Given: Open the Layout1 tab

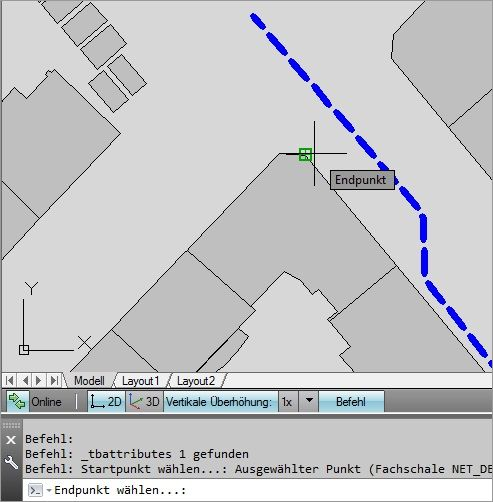Looking at the screenshot, I should click(x=140, y=381).
